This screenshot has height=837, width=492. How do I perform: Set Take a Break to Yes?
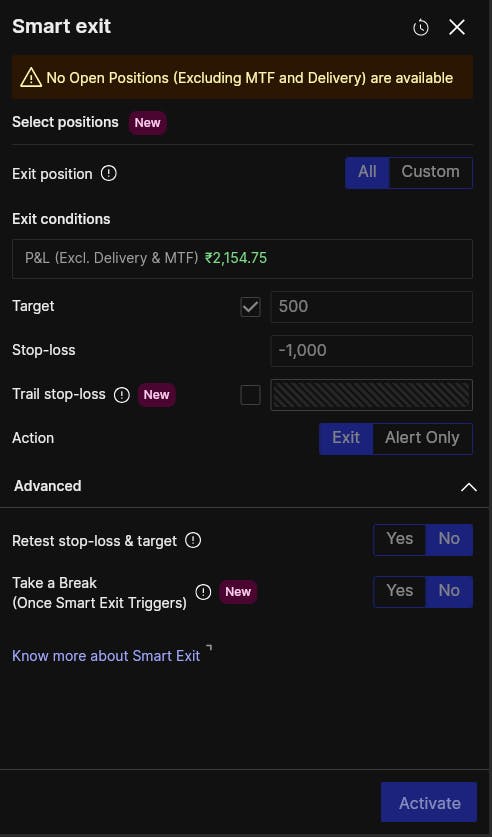pos(400,591)
